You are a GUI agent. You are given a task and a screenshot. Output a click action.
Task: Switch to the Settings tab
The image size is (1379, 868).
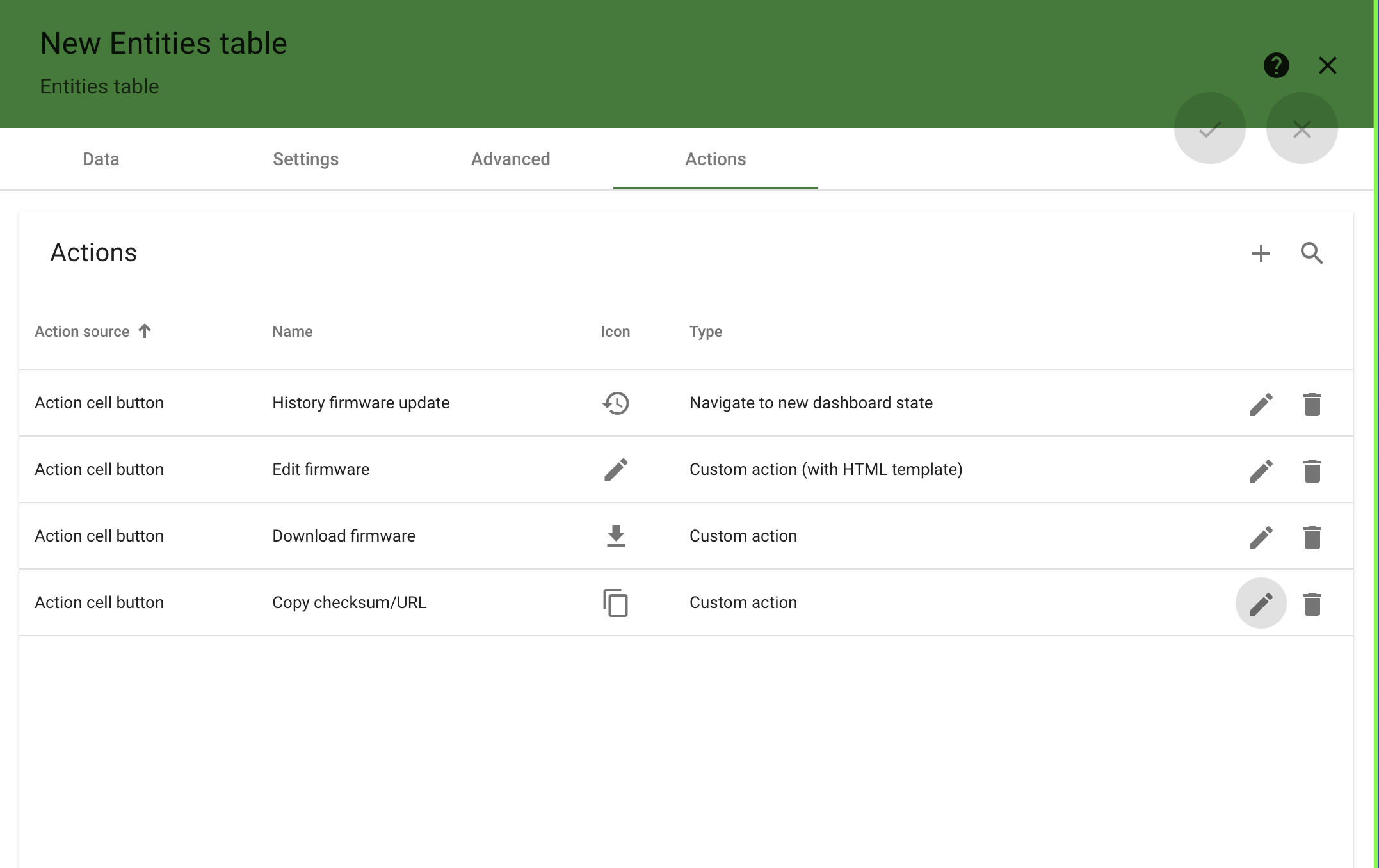pyautogui.click(x=306, y=159)
